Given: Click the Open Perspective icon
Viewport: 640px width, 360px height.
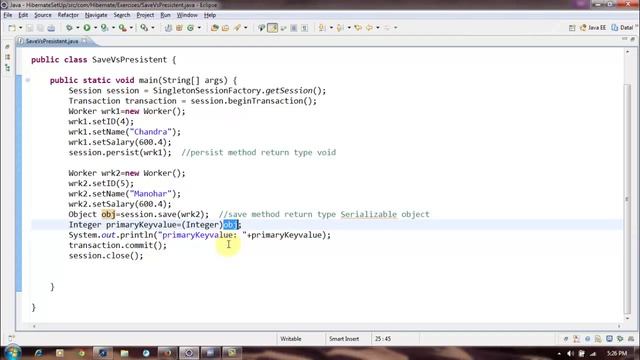Looking at the screenshot, I should (x=572, y=28).
